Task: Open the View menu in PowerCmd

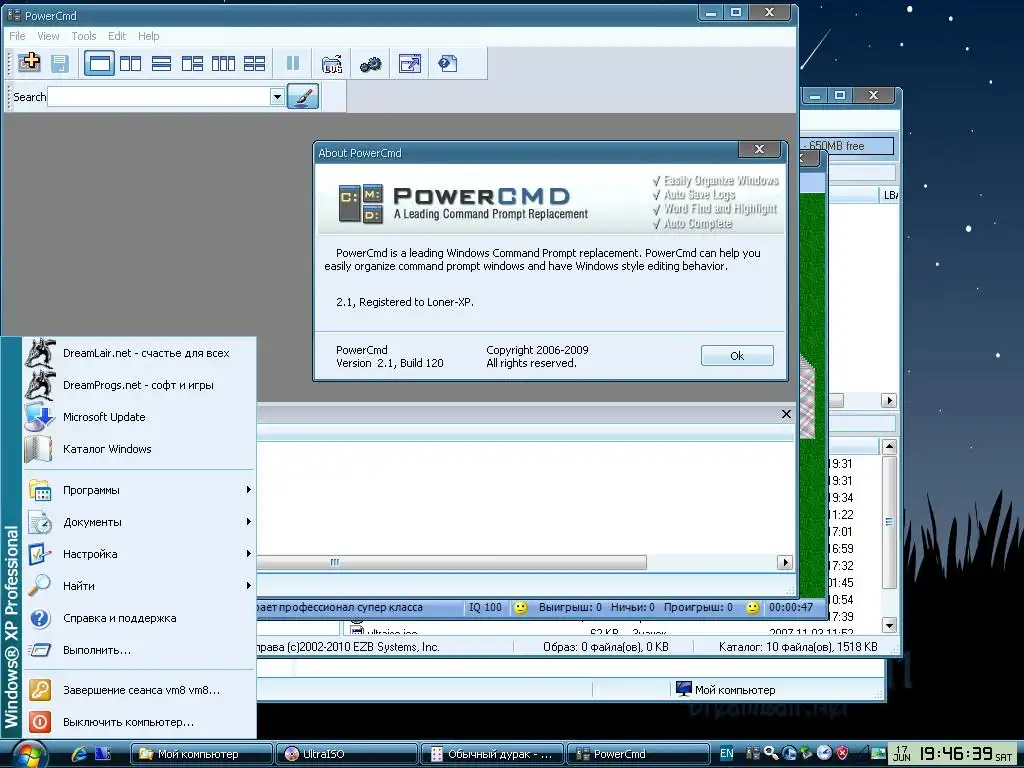Action: pos(48,36)
